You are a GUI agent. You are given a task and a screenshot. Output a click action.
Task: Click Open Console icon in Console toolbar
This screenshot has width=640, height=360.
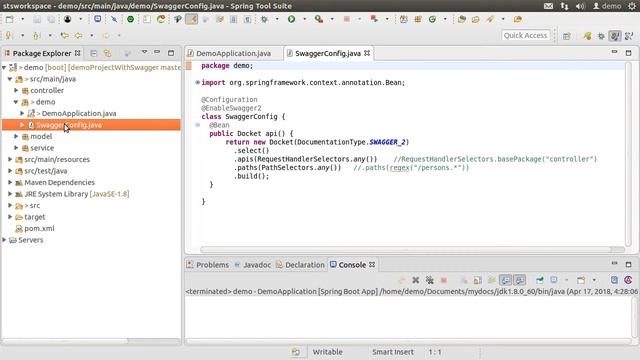[x=581, y=280]
